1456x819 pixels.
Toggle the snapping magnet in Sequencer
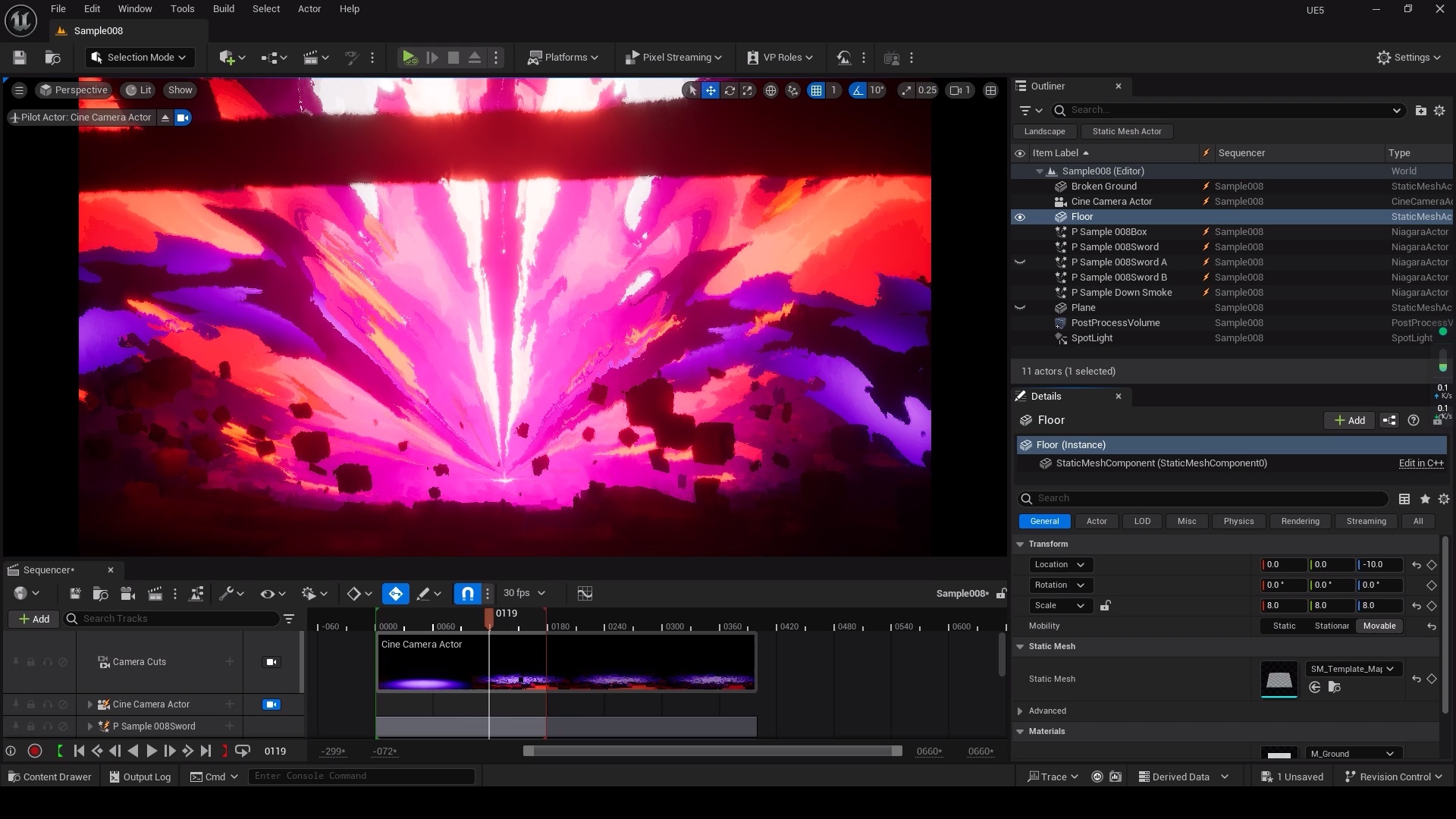pyautogui.click(x=466, y=594)
